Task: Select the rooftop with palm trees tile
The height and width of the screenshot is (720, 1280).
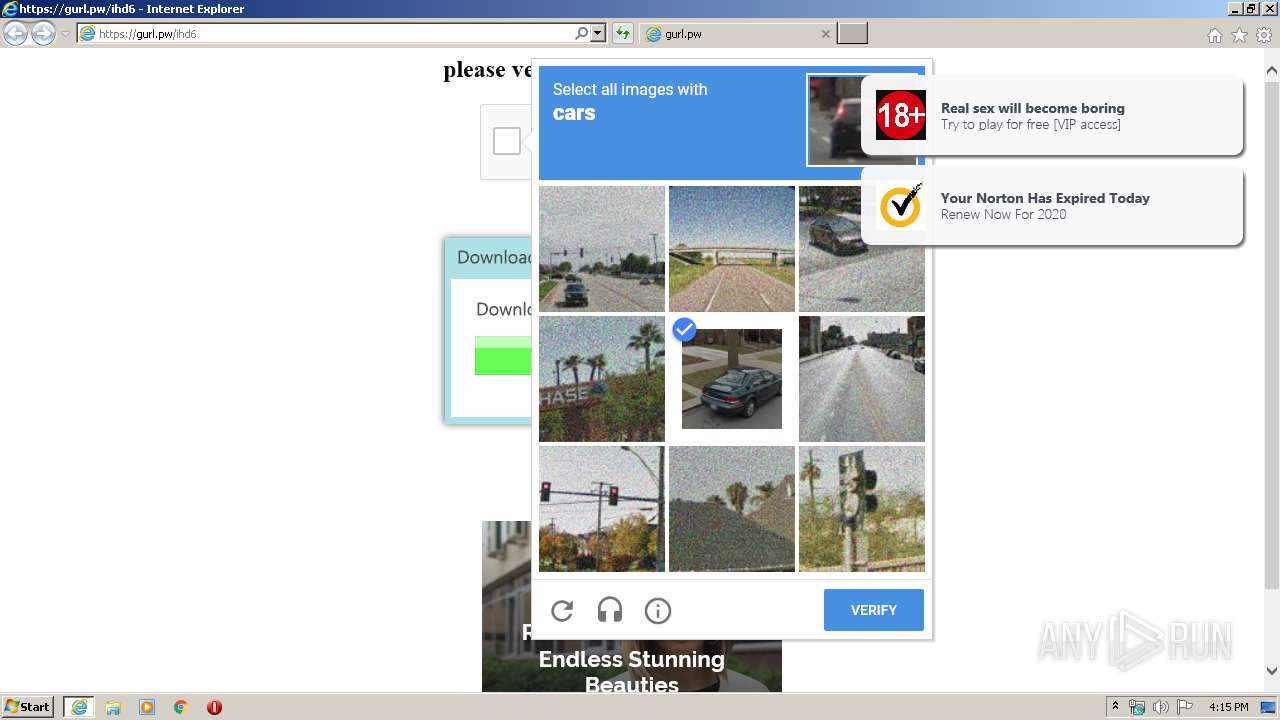Action: coord(732,509)
